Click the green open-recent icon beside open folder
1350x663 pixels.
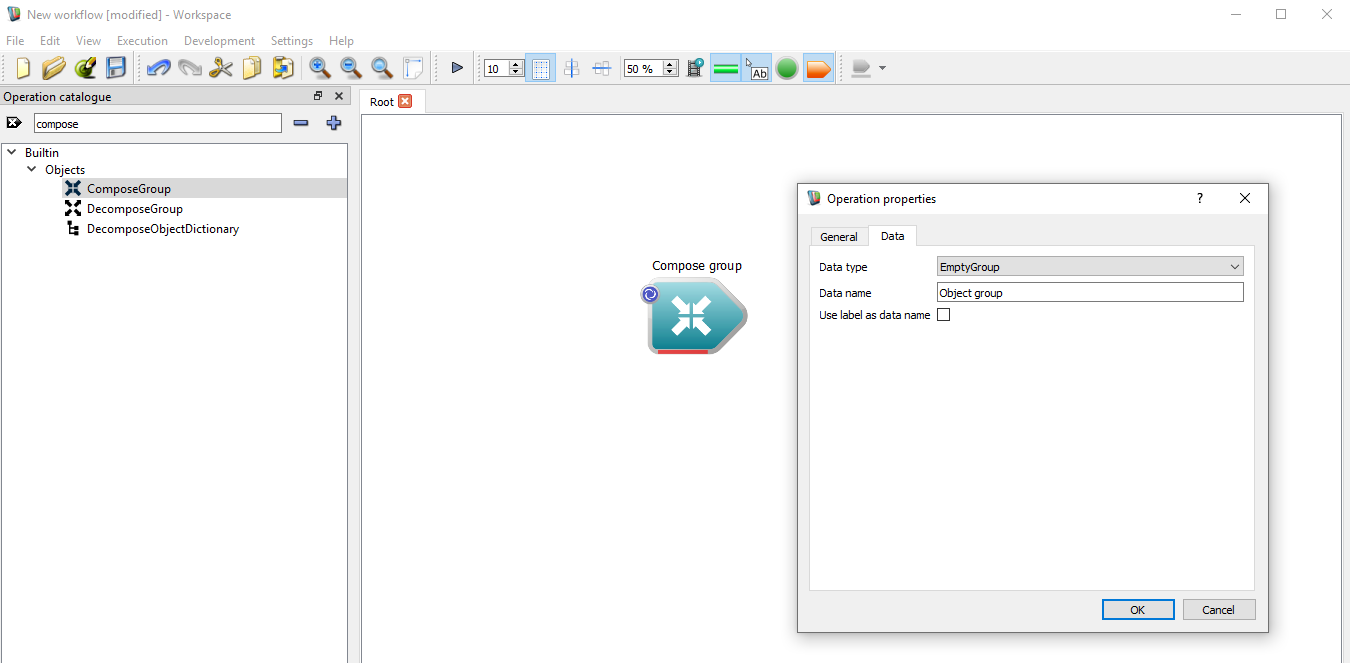coord(85,68)
